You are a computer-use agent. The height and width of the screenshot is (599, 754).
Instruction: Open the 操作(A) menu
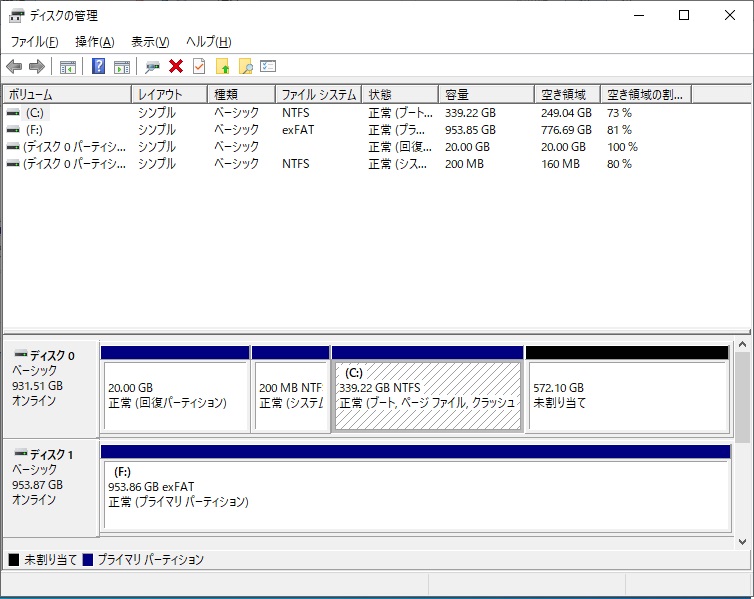point(95,42)
